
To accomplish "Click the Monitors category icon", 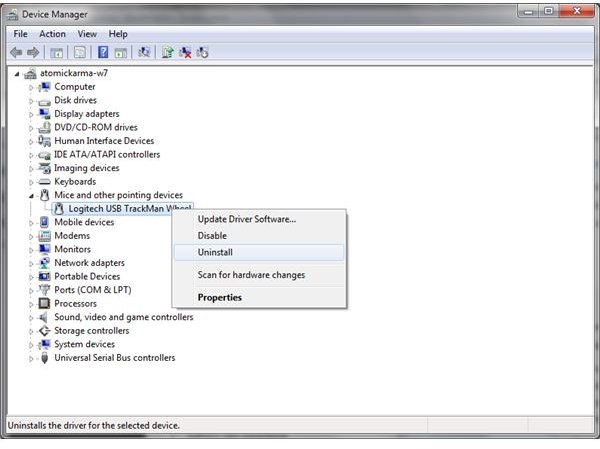I will 44,250.
